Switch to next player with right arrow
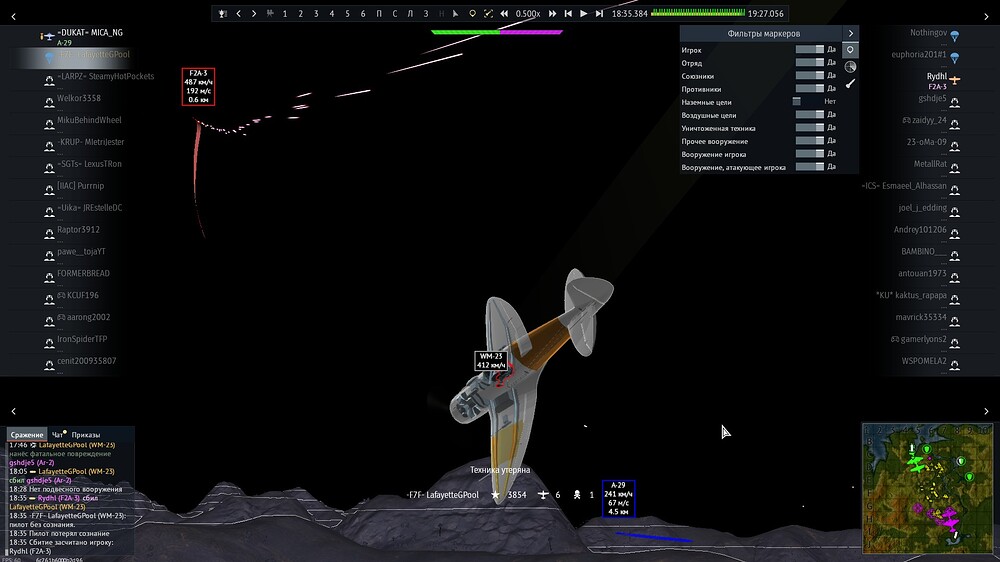Viewport: 1000px width, 562px height. [254, 13]
